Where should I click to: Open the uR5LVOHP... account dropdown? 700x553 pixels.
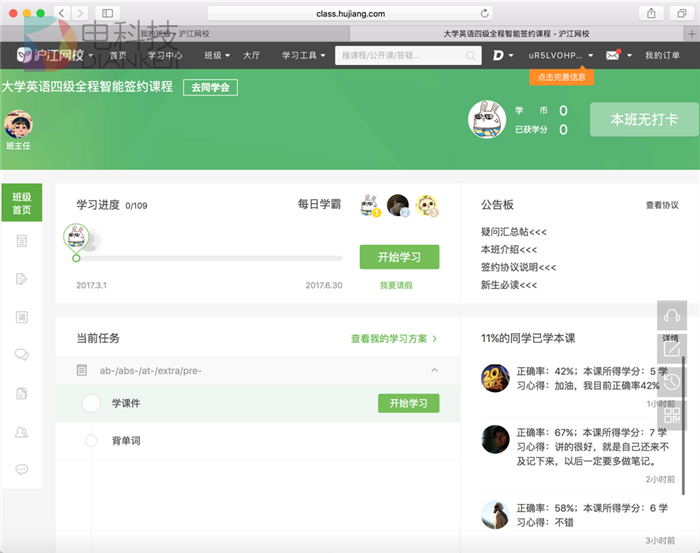[561, 55]
